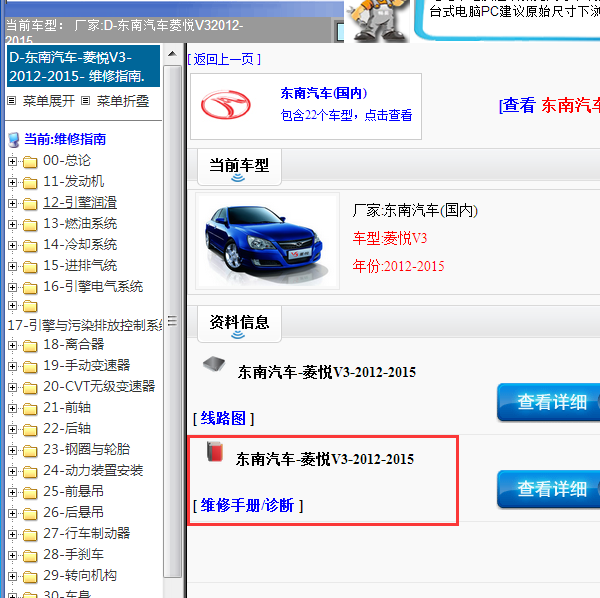Image resolution: width=600 pixels, height=598 pixels.
Task: Click the 当前:维修指南 heading
Action: pyautogui.click(x=65, y=139)
